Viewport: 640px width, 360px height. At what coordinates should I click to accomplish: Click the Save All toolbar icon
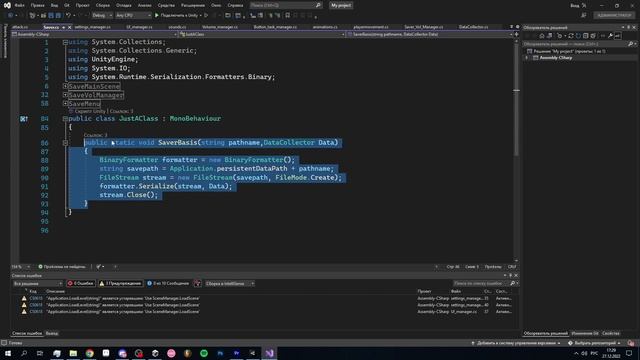click(x=58, y=16)
